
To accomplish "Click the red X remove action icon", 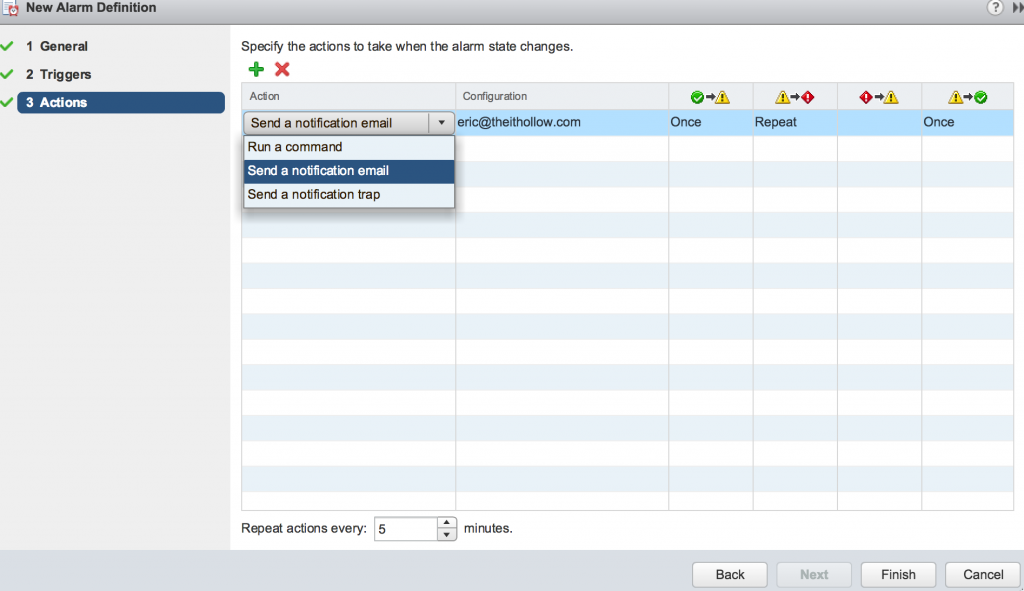I will pyautogui.click(x=282, y=70).
